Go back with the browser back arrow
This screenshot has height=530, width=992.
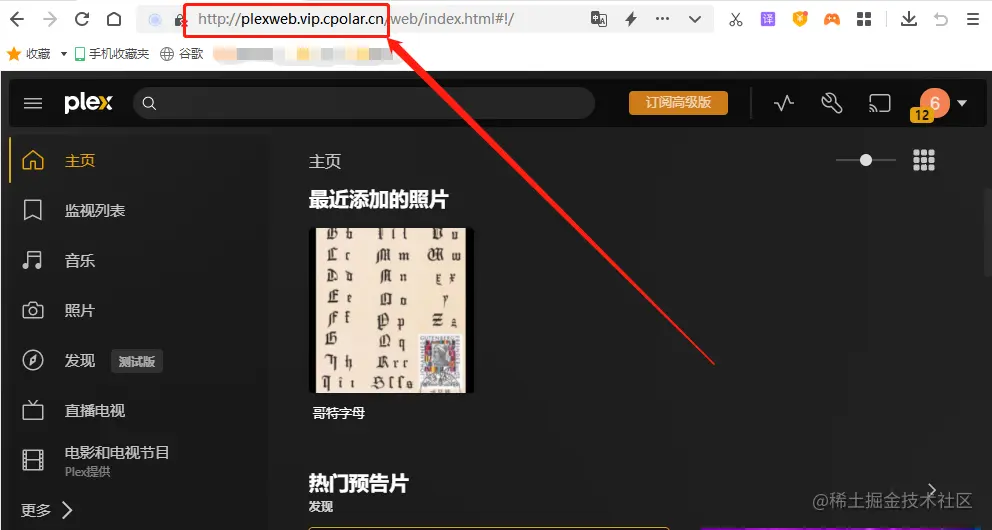tap(17, 19)
